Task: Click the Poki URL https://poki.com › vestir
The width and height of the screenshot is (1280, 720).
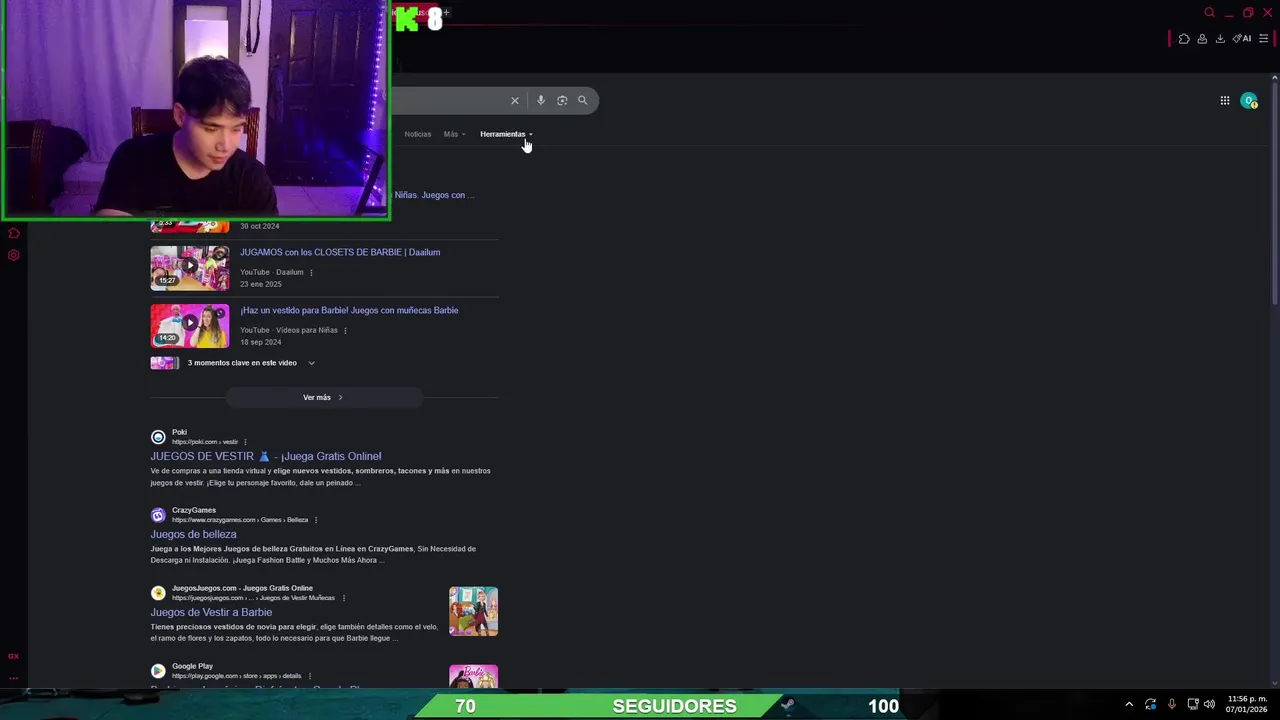Action: tap(205, 442)
